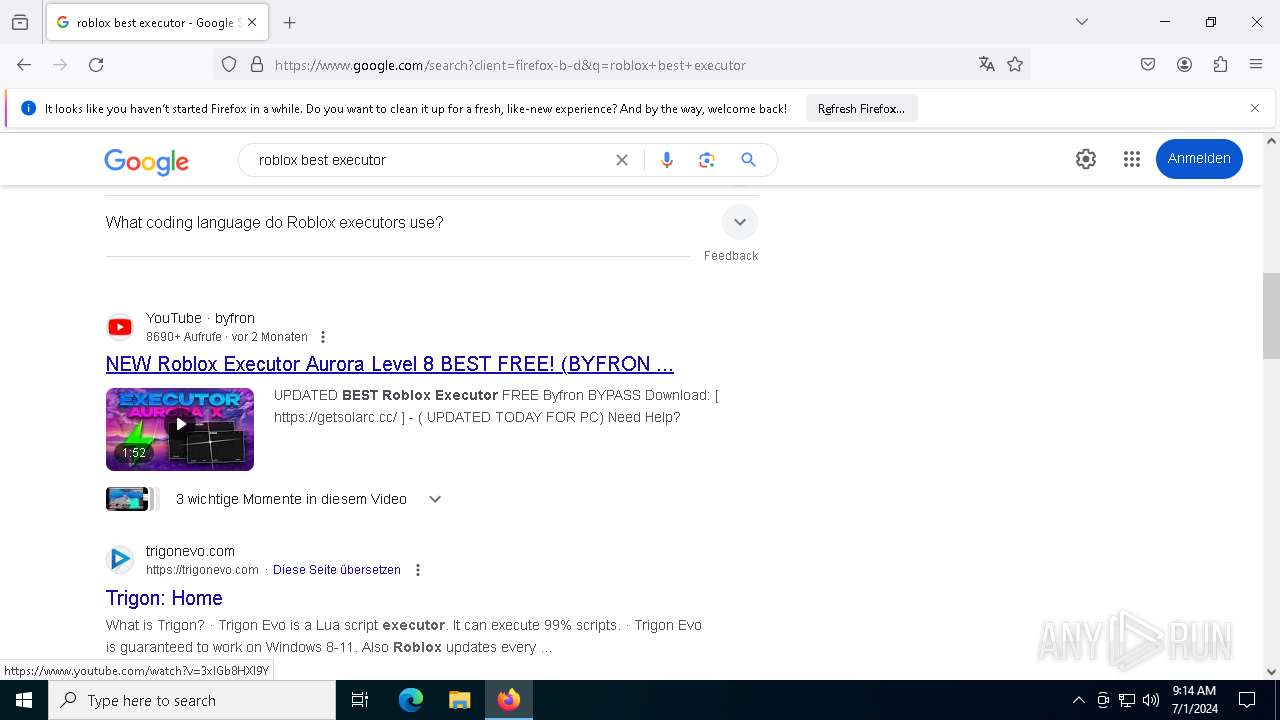Open the 'Trigon: Home' result
1280x720 pixels.
pos(164,598)
